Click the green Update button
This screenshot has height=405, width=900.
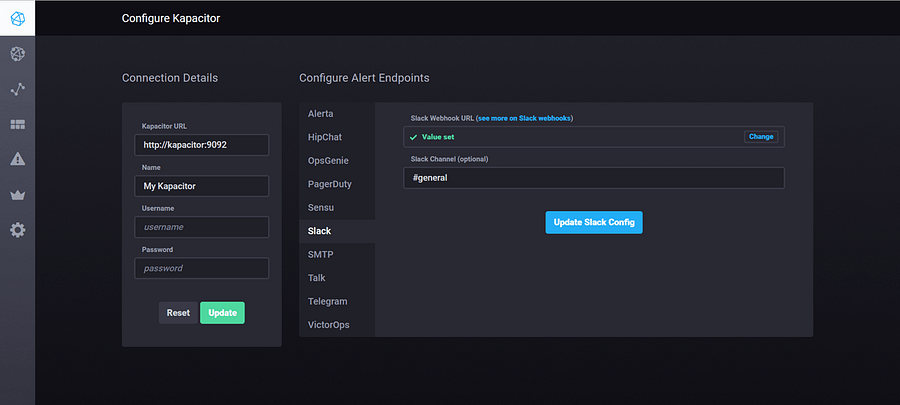[x=222, y=313]
